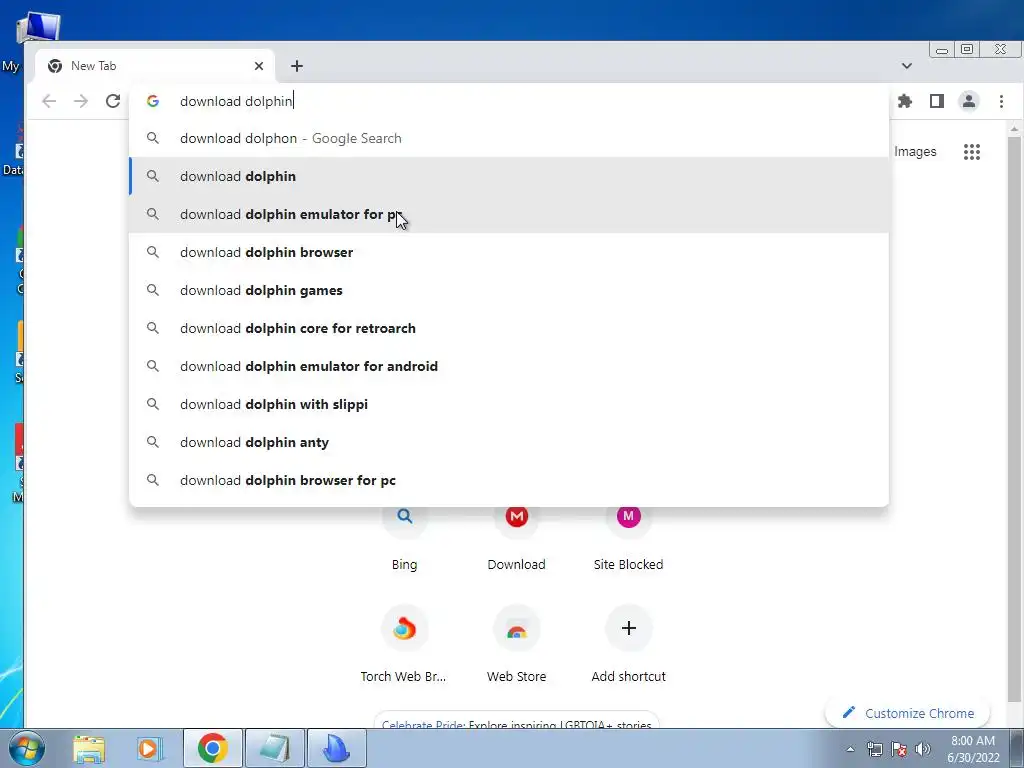Open the Chrome three-dot menu

(x=1001, y=101)
